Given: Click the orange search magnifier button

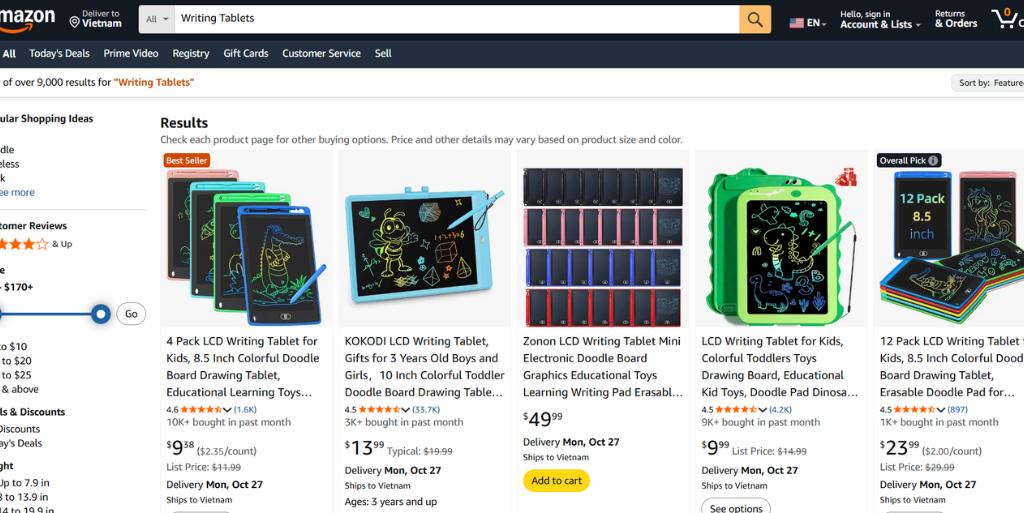Looking at the screenshot, I should pos(755,20).
